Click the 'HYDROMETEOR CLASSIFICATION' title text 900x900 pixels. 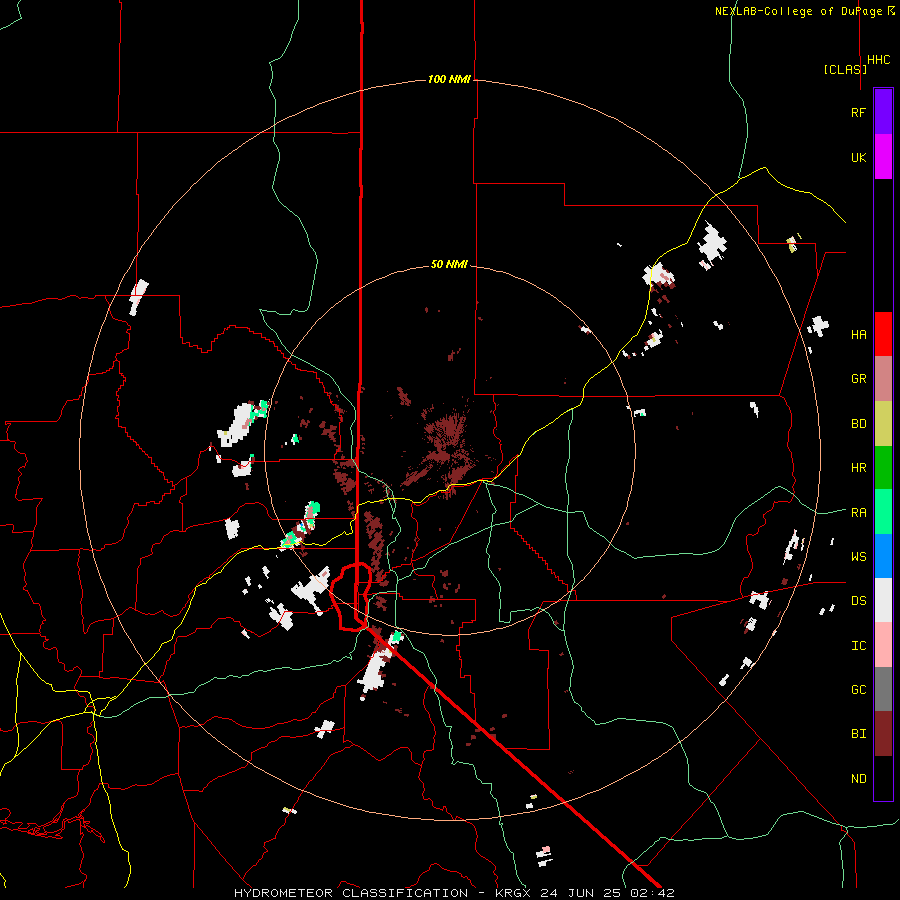point(351,893)
